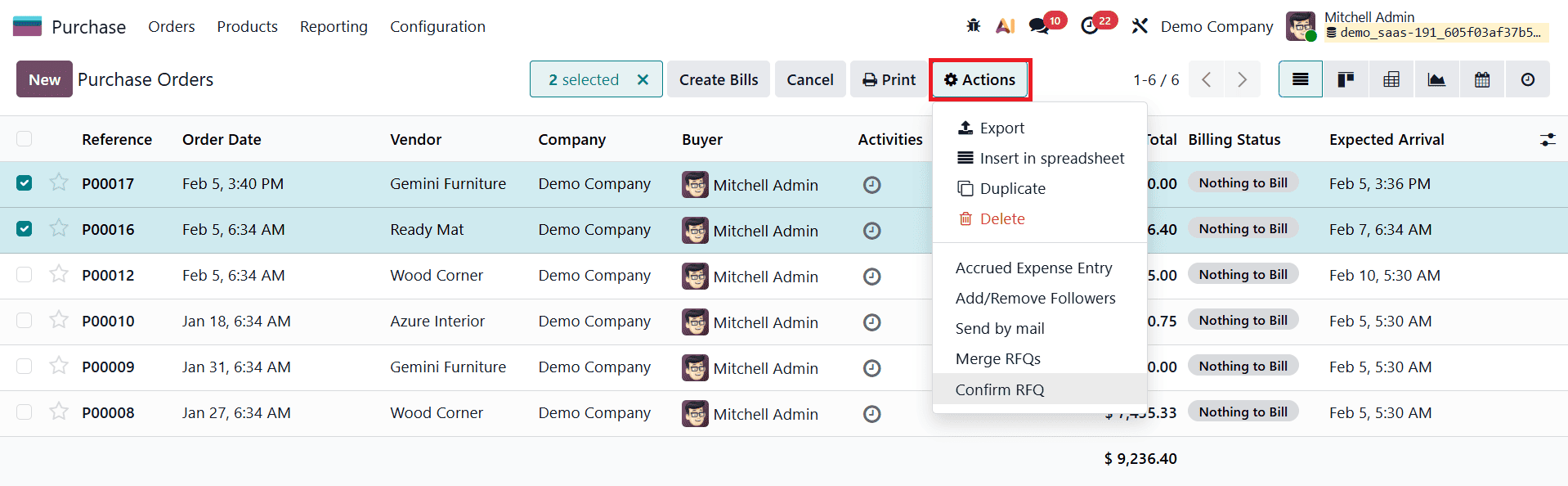Viewport: 1568px width, 486px height.
Task: Switch to list view
Action: [1300, 79]
